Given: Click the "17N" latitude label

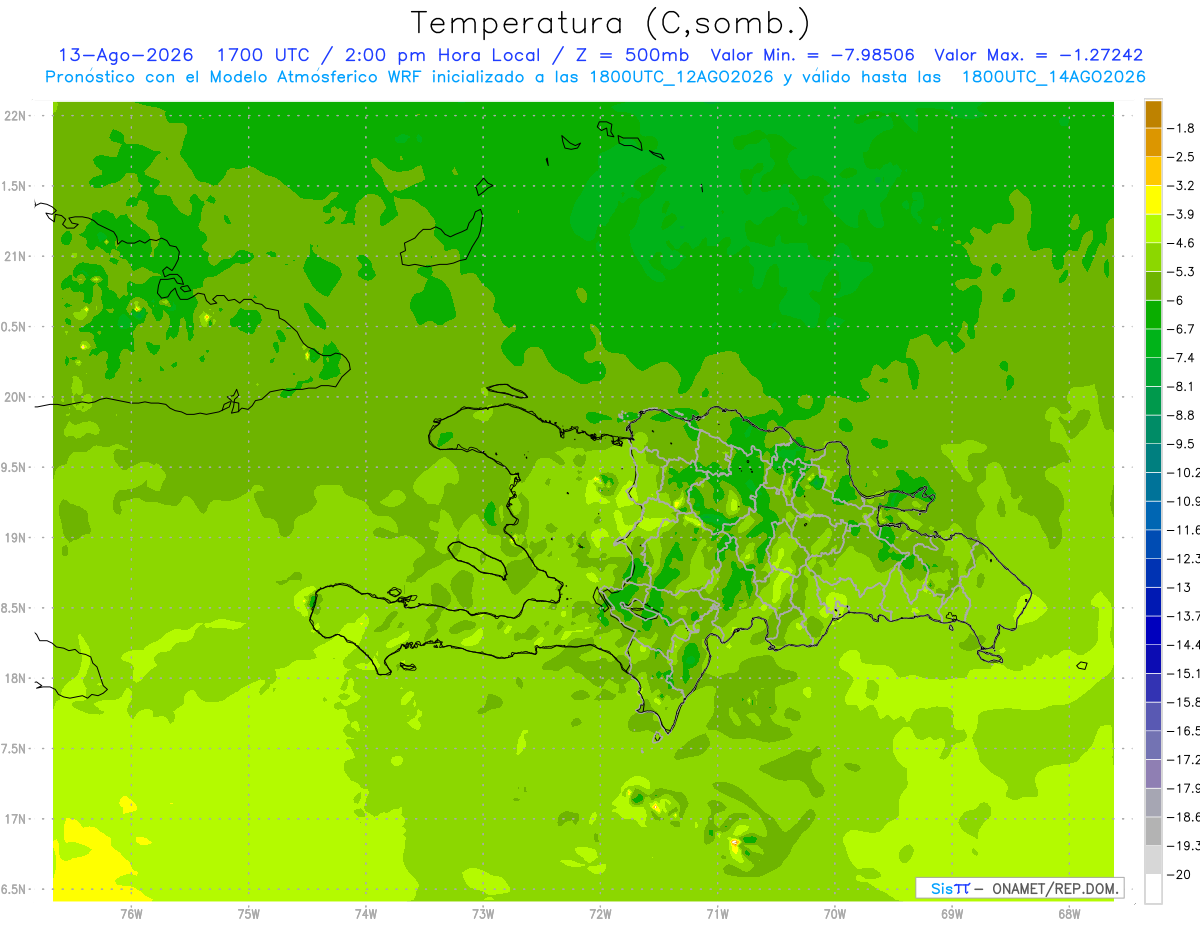Looking at the screenshot, I should (15, 819).
